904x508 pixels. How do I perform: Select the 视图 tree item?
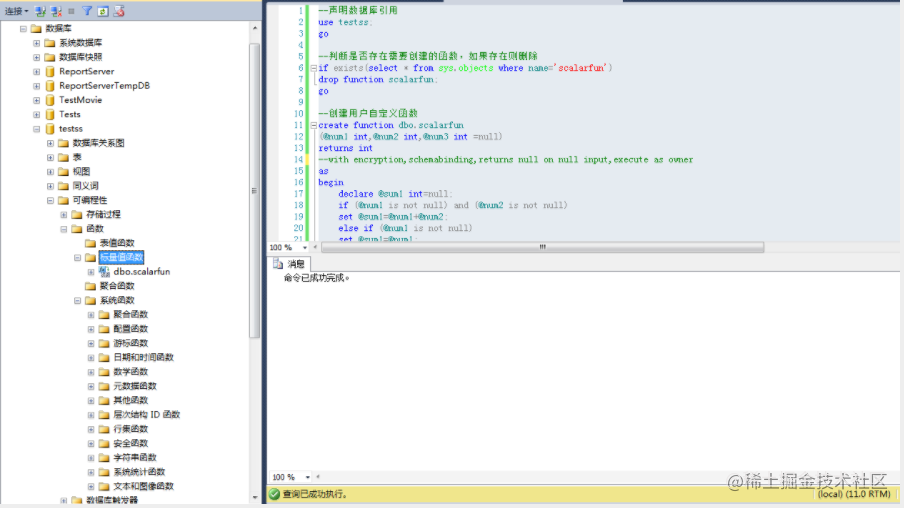point(81,171)
